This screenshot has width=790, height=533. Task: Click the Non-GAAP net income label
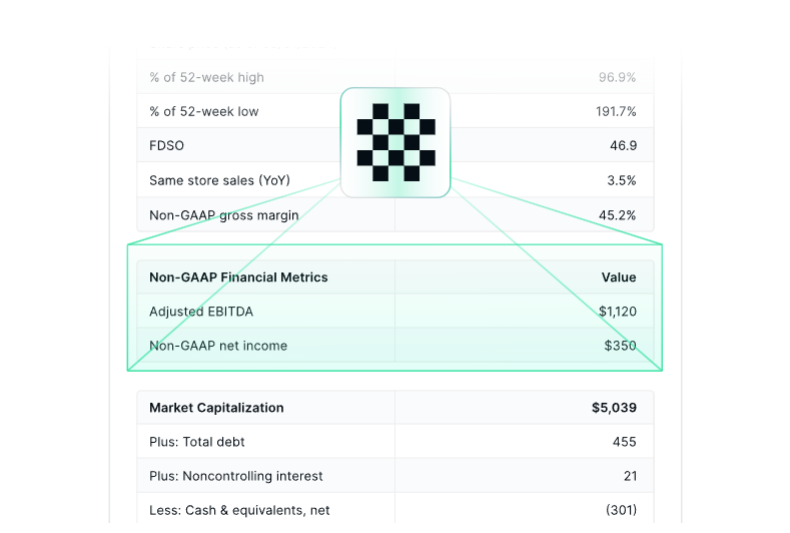click(x=218, y=345)
